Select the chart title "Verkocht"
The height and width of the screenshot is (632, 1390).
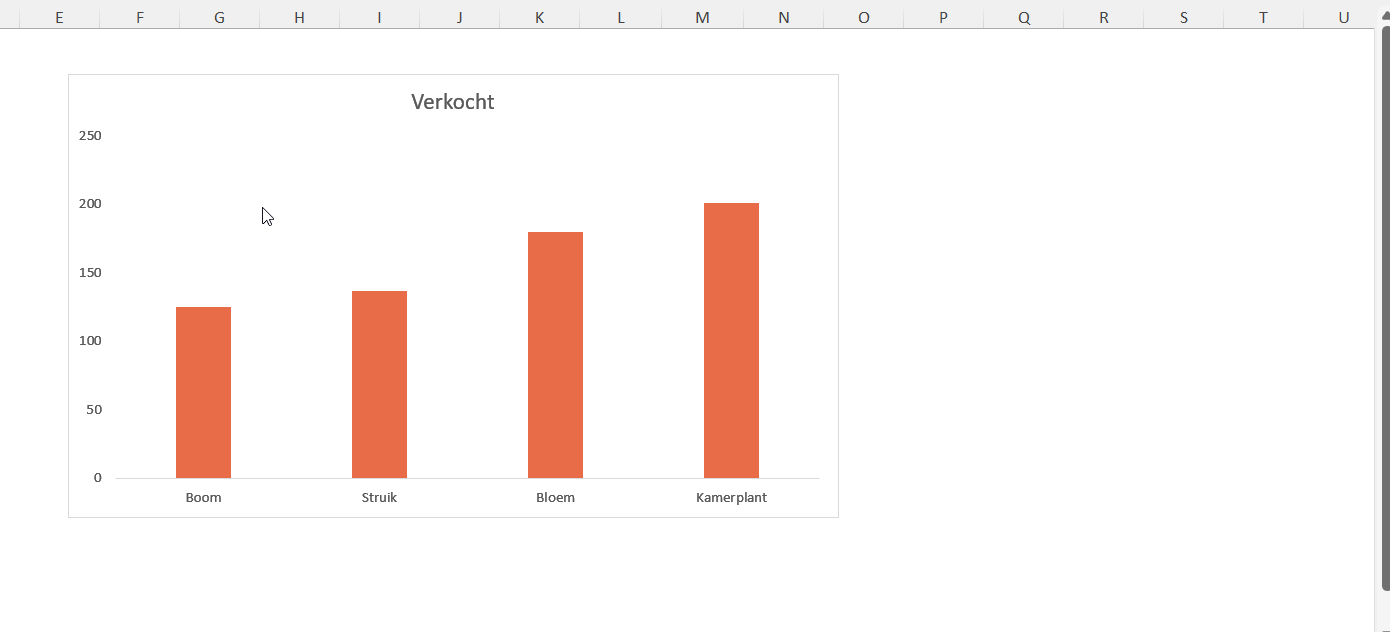coord(453,102)
